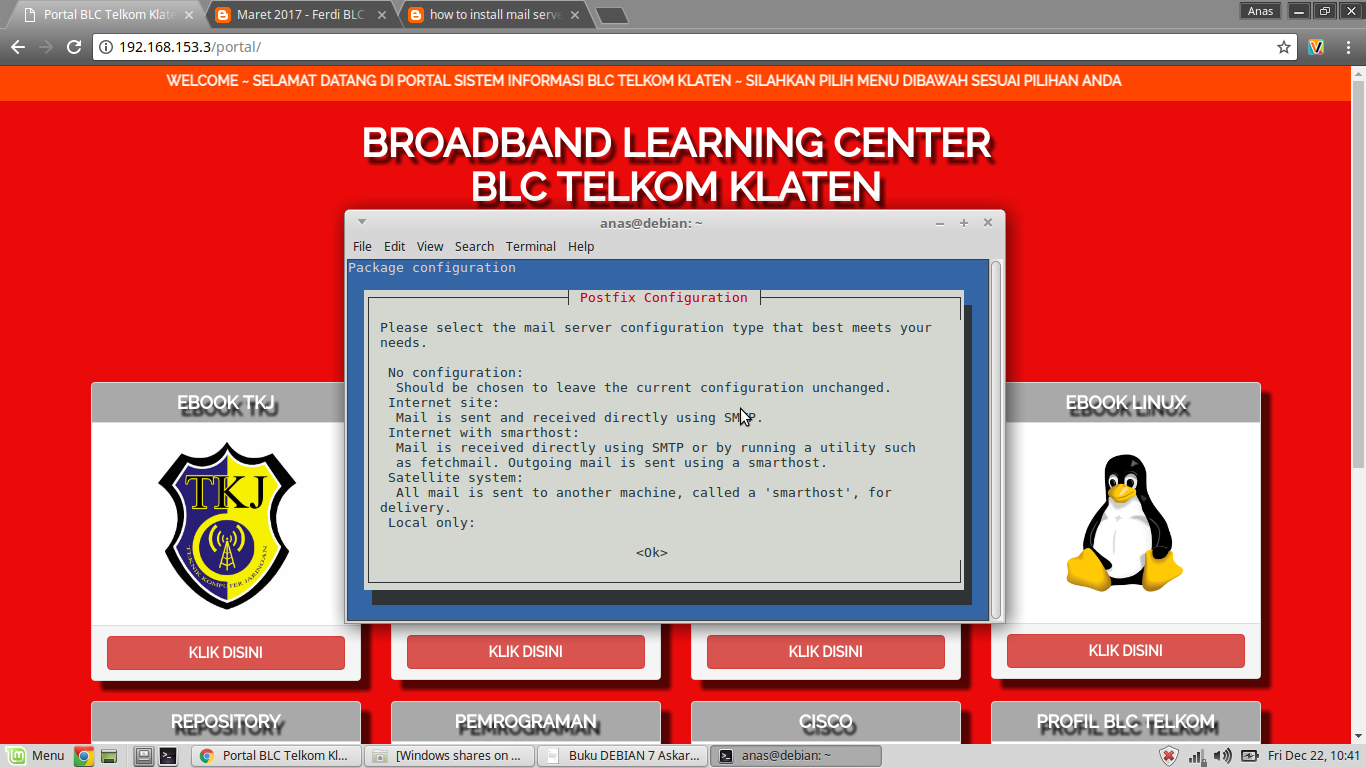
Task: Launch terminal from taskbar quick launcher
Action: (x=168, y=756)
